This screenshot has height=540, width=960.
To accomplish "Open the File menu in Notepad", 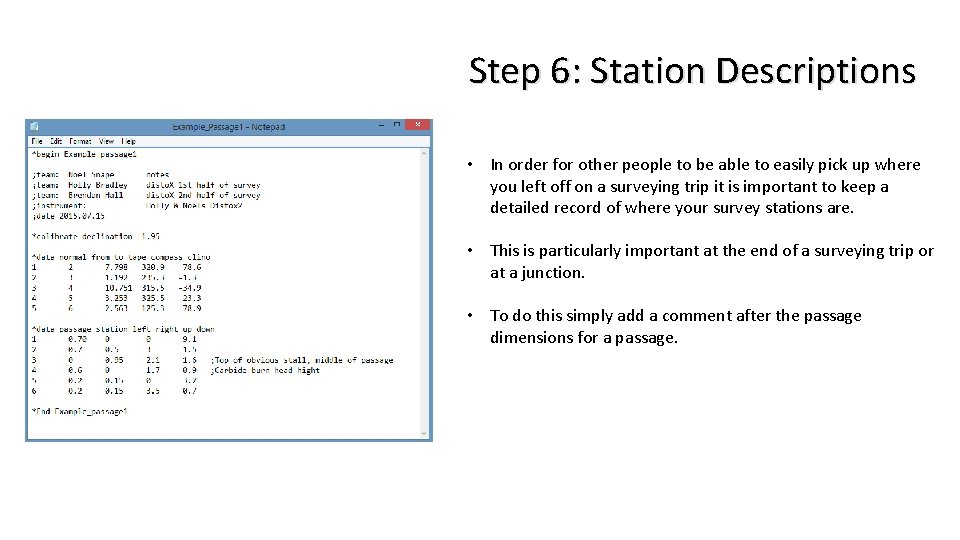I will pos(37,141).
